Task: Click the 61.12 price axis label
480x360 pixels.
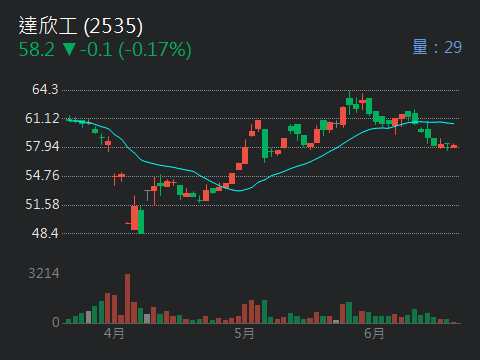Action: click(42, 118)
